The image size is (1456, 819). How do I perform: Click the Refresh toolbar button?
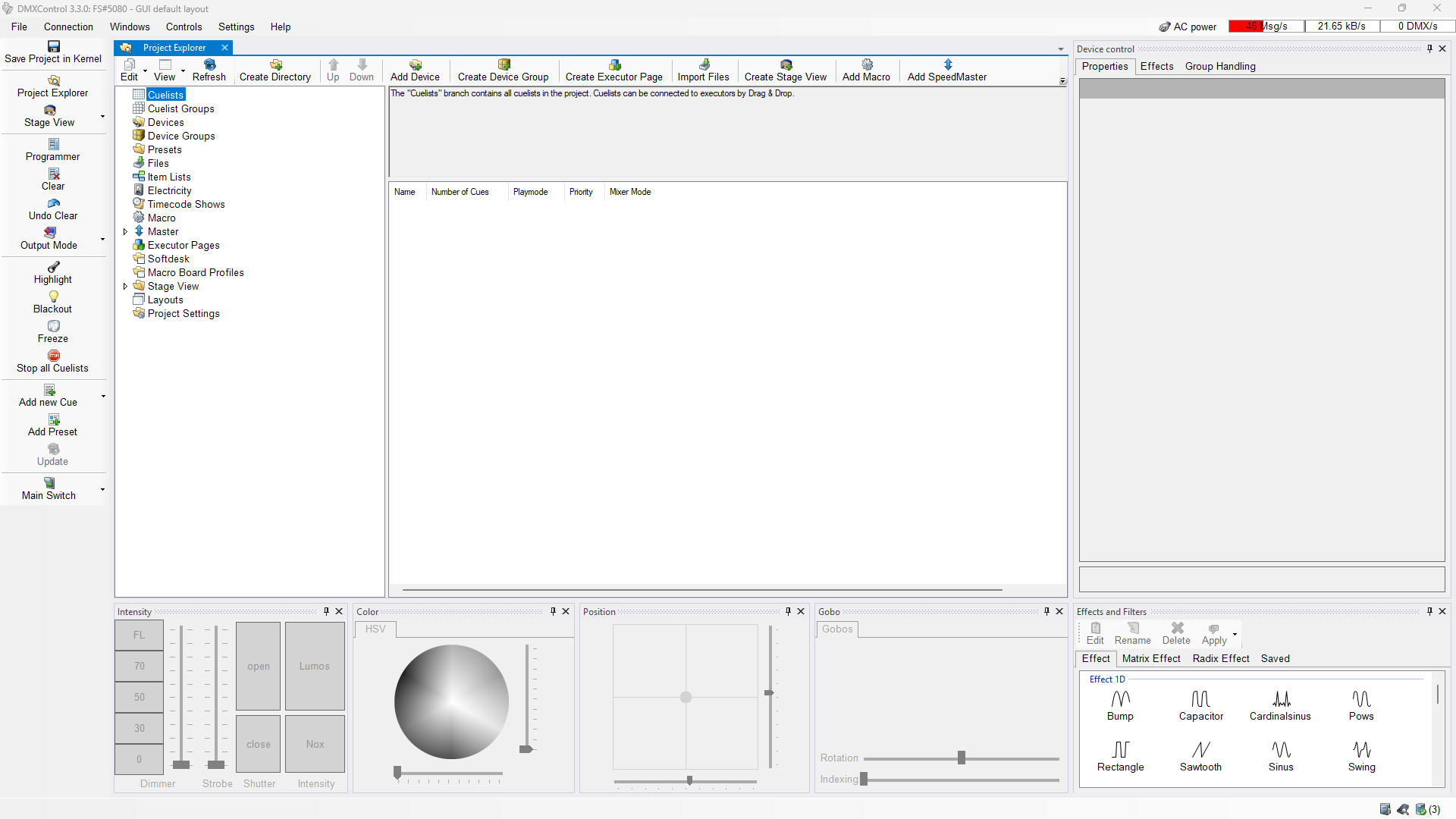pyautogui.click(x=209, y=70)
